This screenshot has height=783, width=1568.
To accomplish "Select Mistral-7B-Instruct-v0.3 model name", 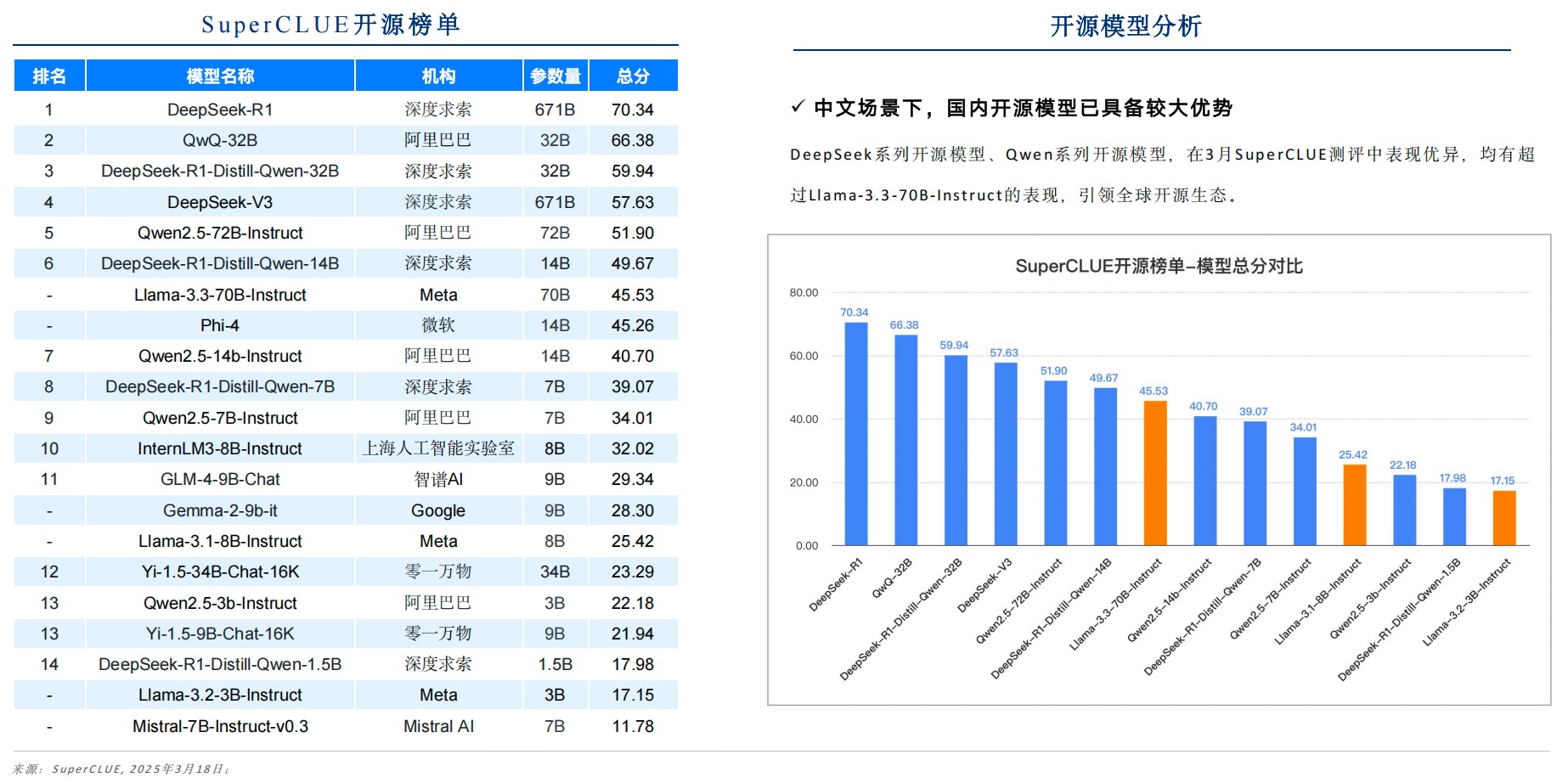I will 220,726.
